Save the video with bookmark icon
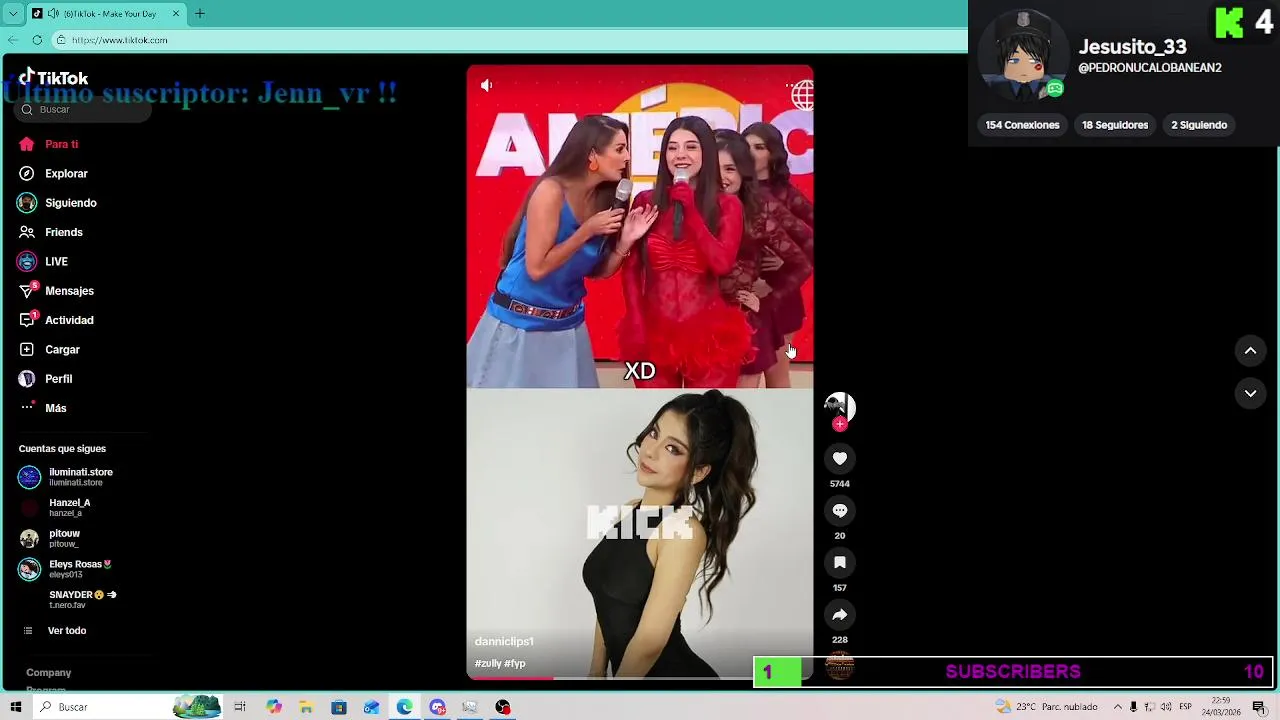This screenshot has height=720, width=1280. [840, 563]
